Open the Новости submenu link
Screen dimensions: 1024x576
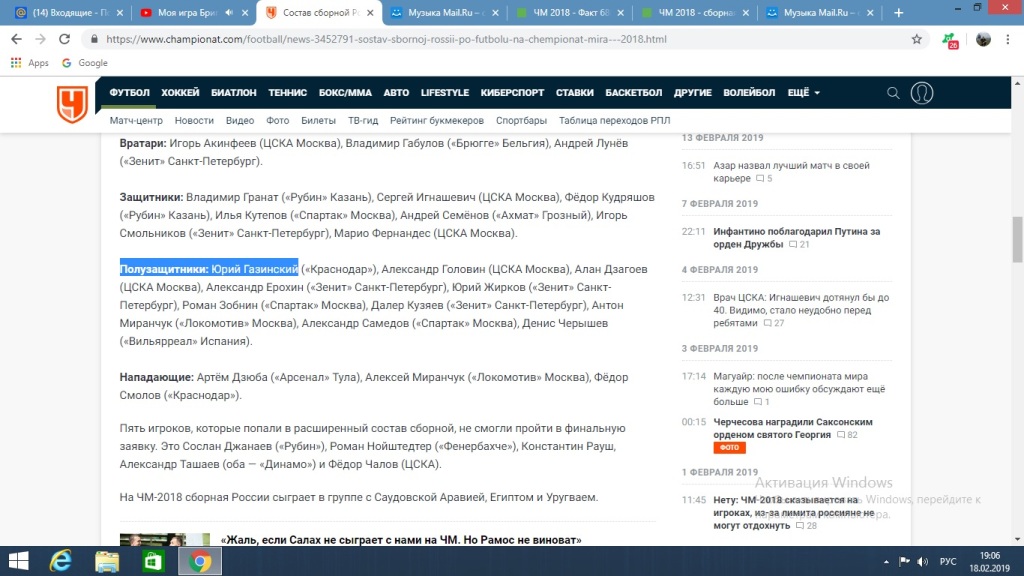point(194,120)
